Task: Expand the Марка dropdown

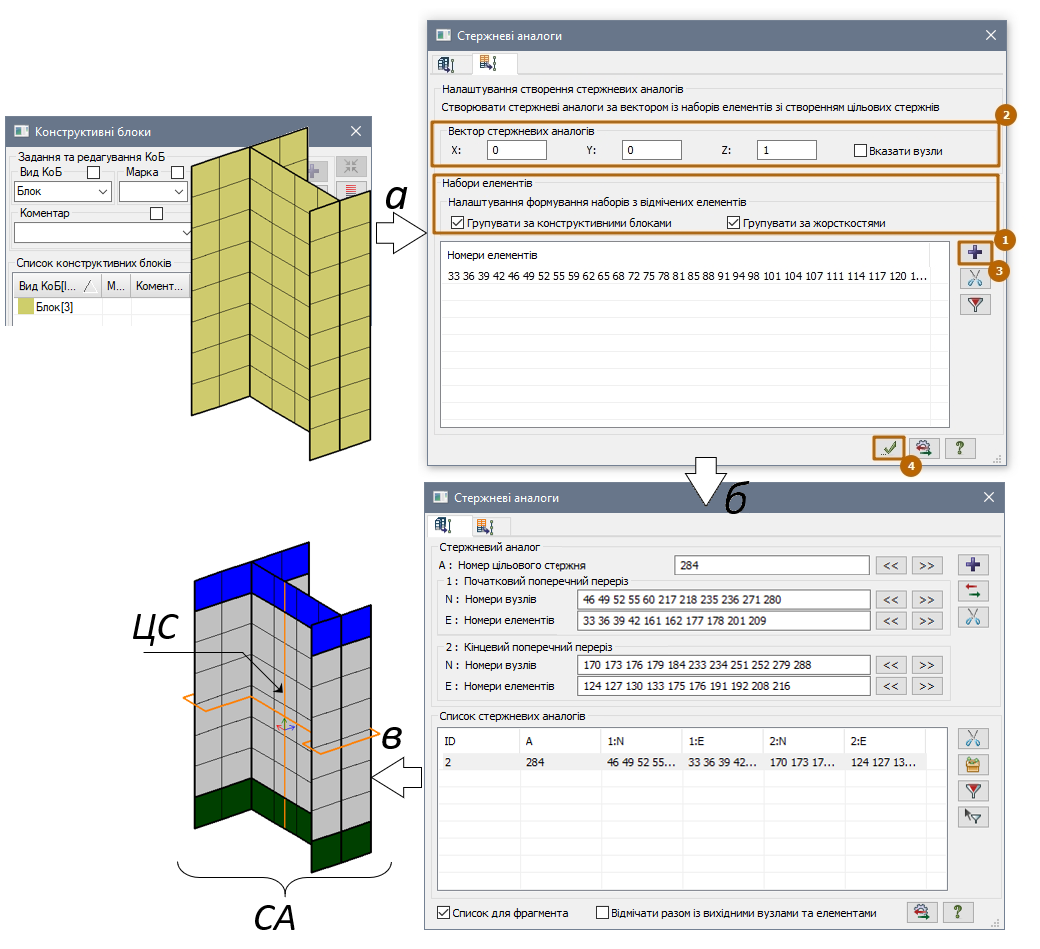Action: click(153, 191)
